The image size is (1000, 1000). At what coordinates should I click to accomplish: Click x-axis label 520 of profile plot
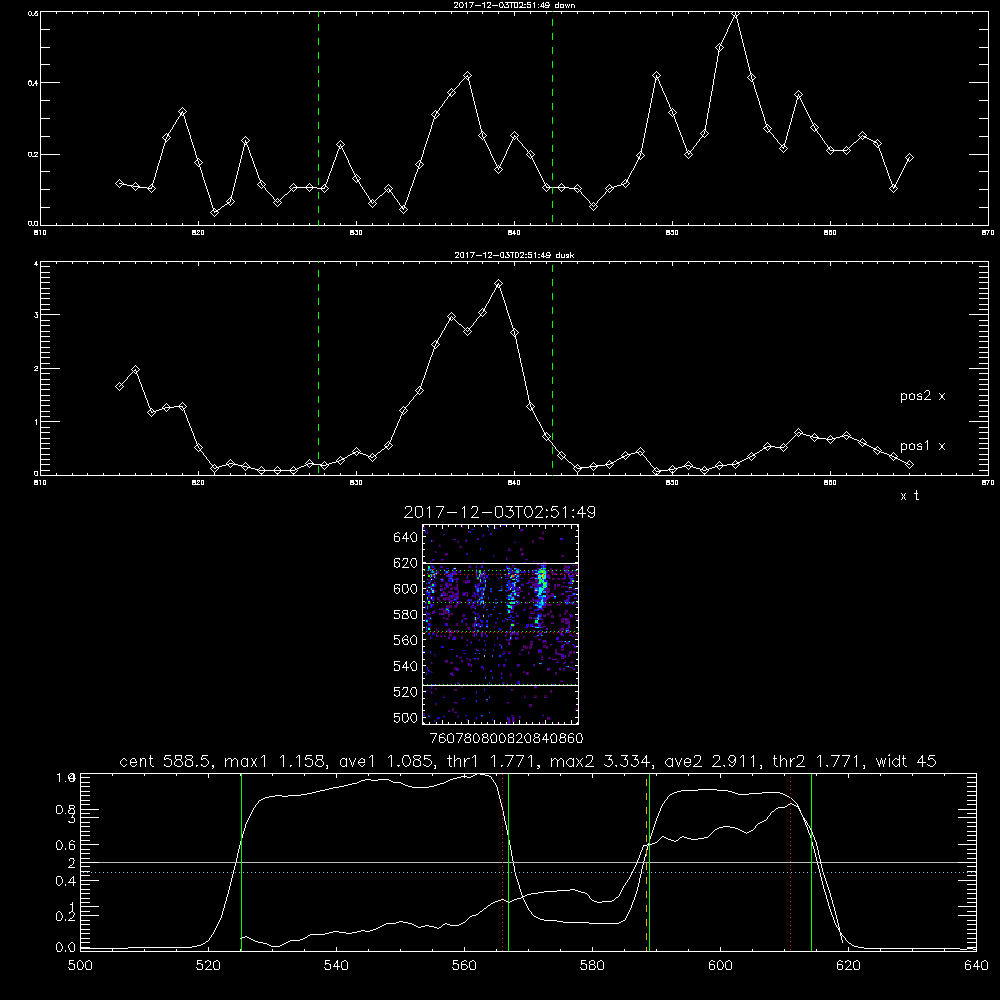pyautogui.click(x=208, y=966)
